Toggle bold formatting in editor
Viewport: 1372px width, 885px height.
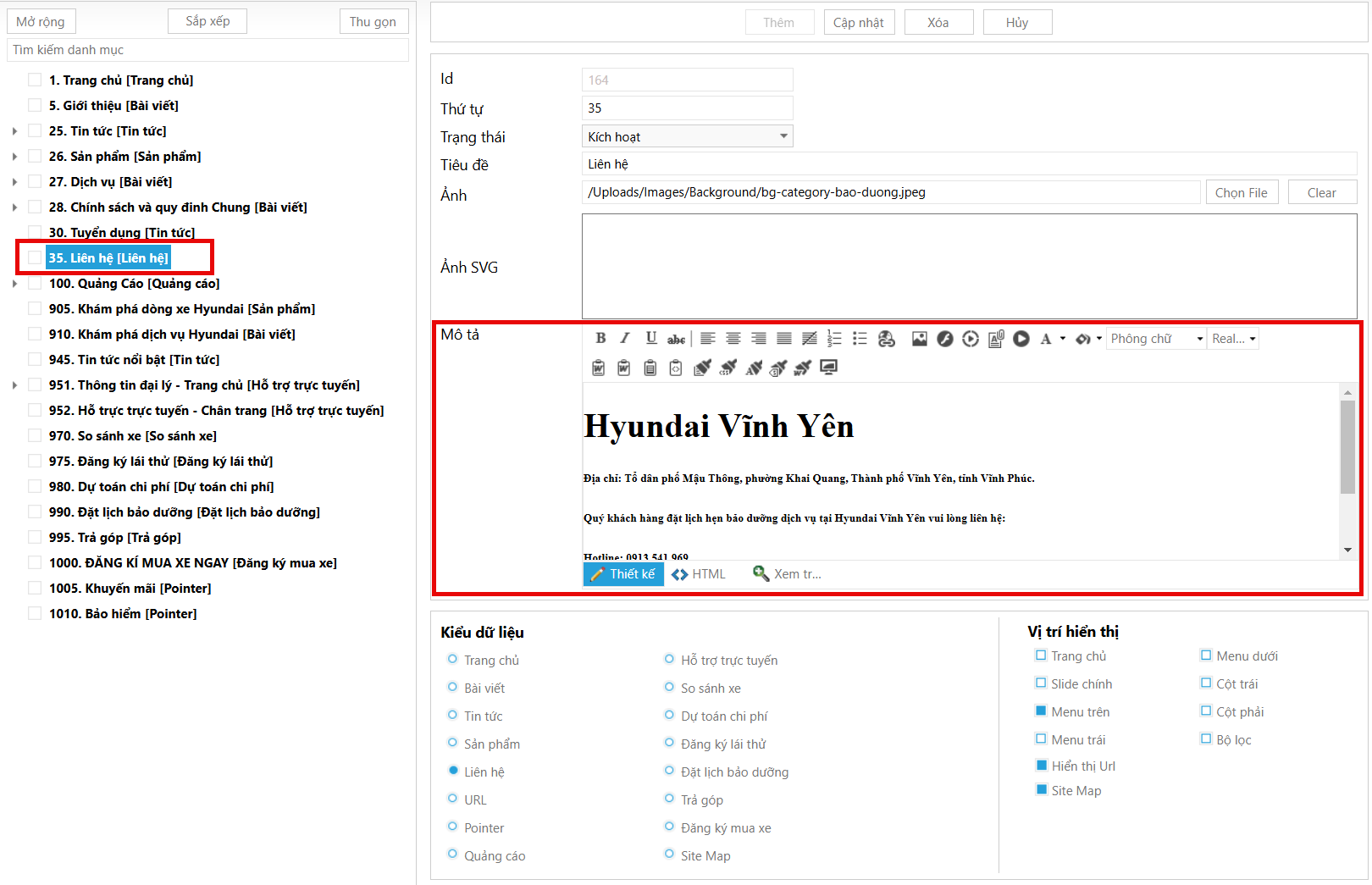click(600, 339)
